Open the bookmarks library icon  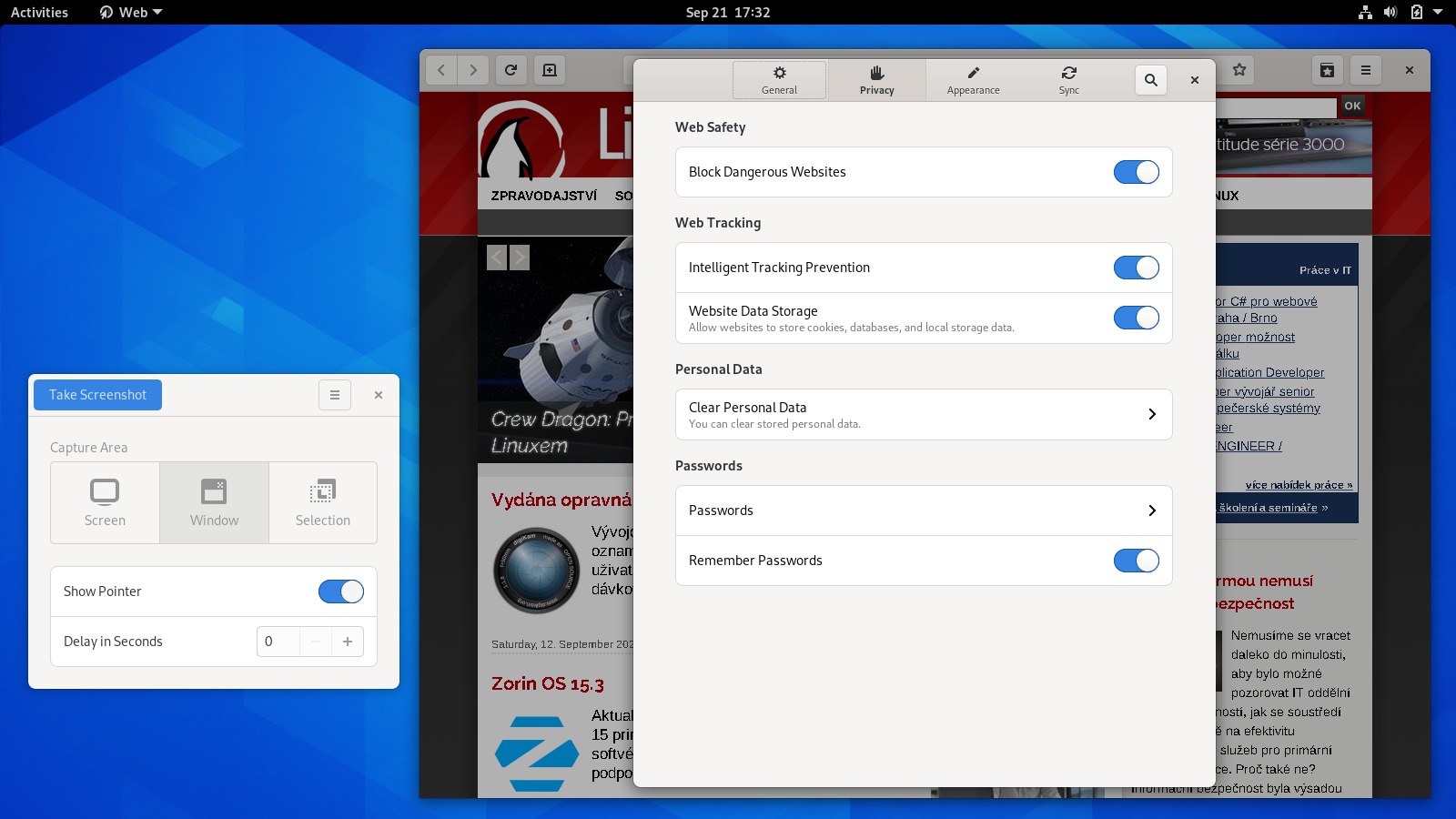tap(1328, 70)
